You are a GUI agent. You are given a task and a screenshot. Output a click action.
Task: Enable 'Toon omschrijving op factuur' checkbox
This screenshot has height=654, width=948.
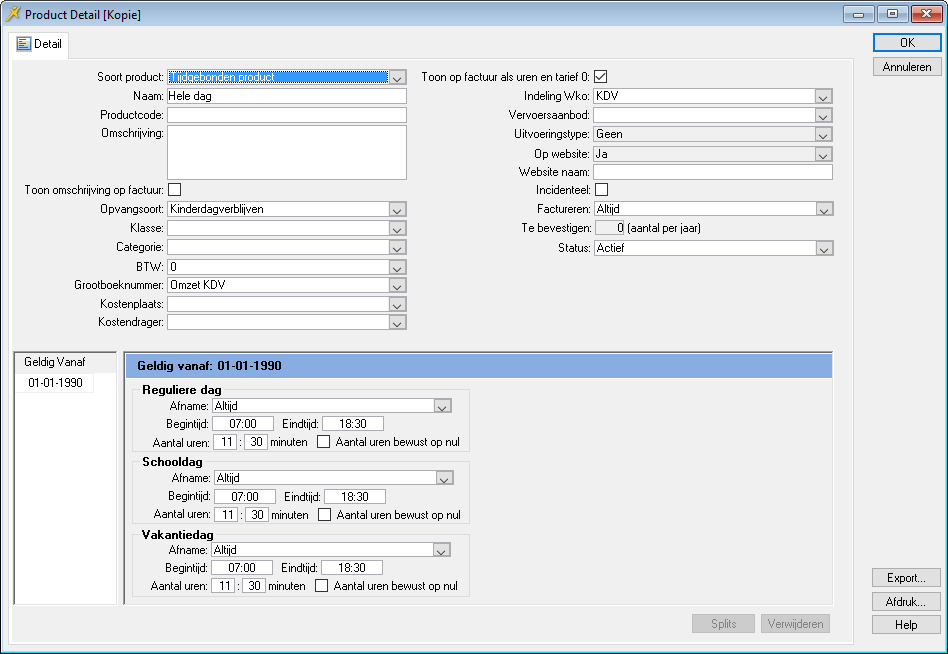[174, 190]
